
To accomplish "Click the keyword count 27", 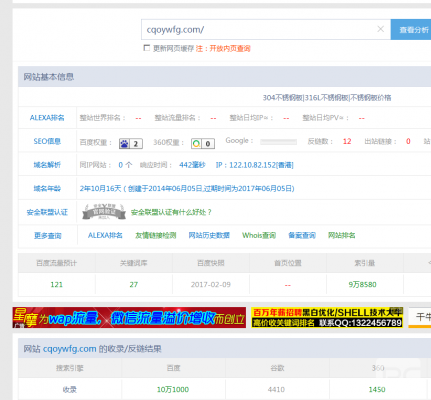I will [134, 284].
